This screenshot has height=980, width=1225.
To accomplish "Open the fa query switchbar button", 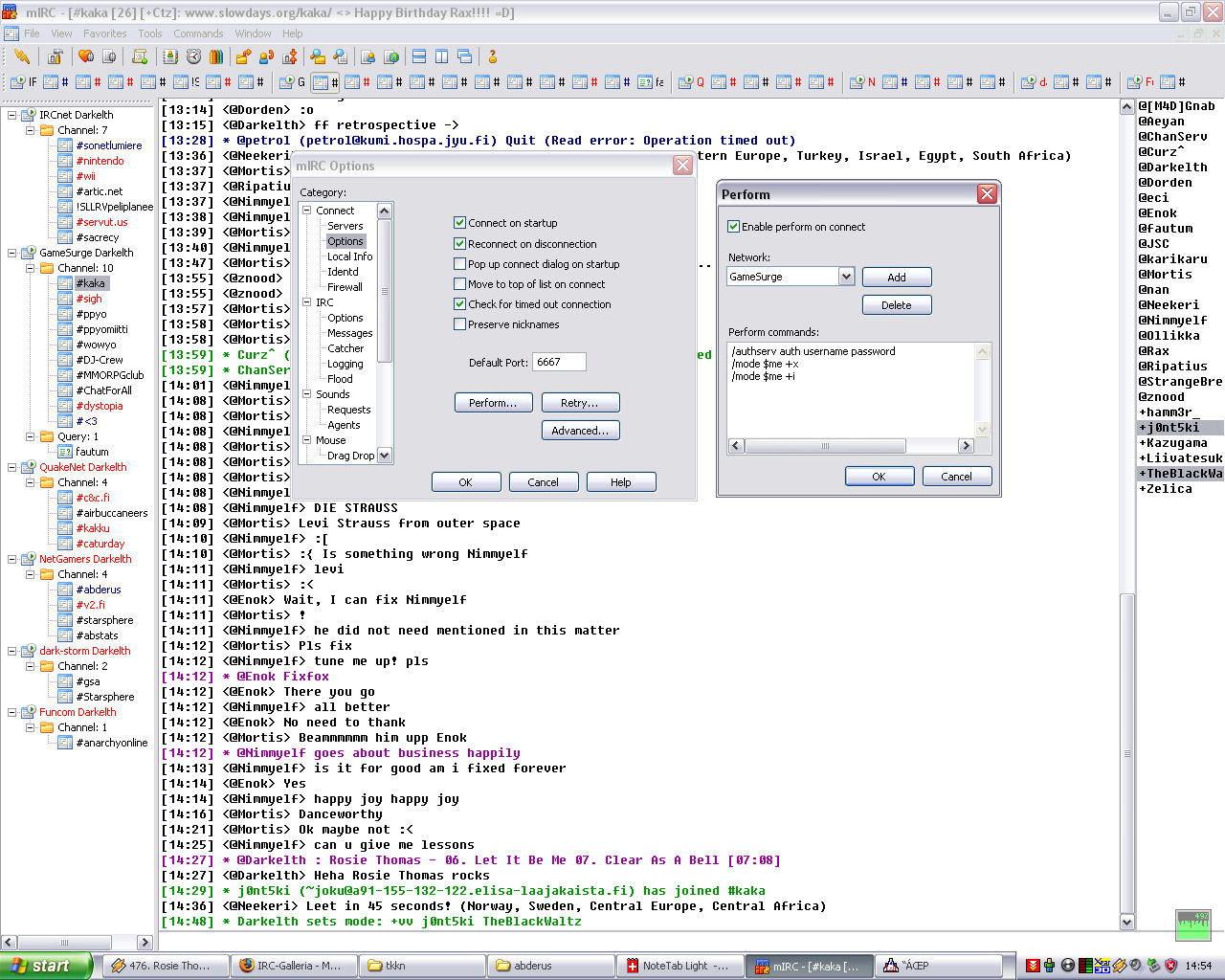I will (x=652, y=82).
